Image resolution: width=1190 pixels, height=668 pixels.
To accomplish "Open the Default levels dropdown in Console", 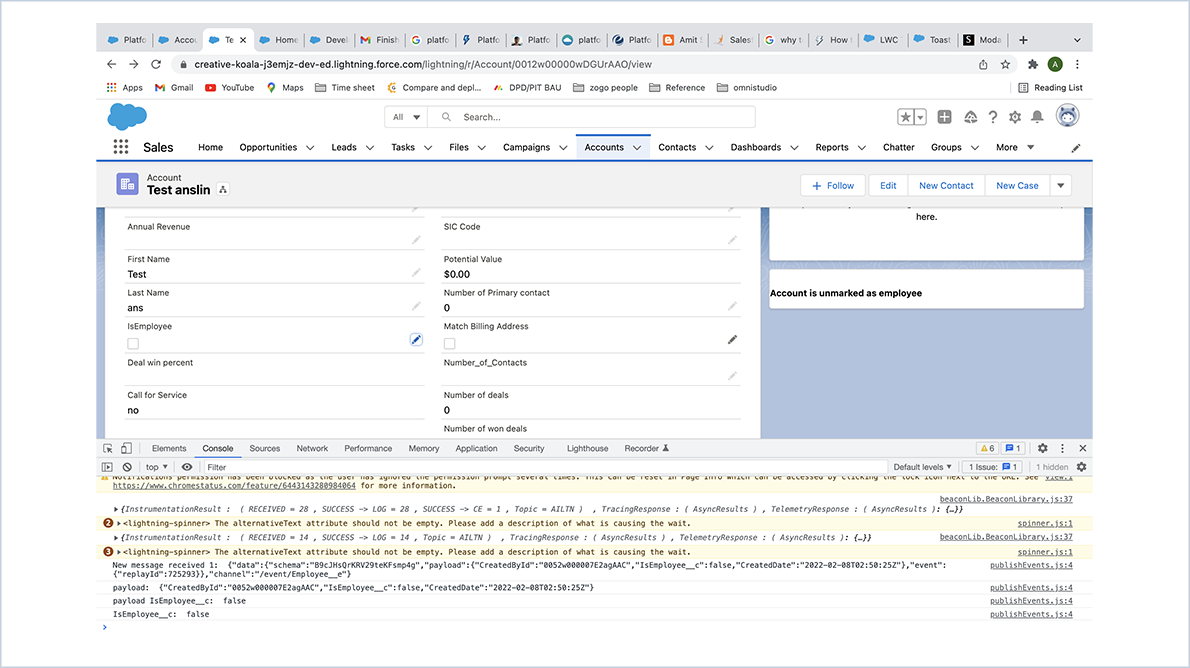I will click(920, 466).
